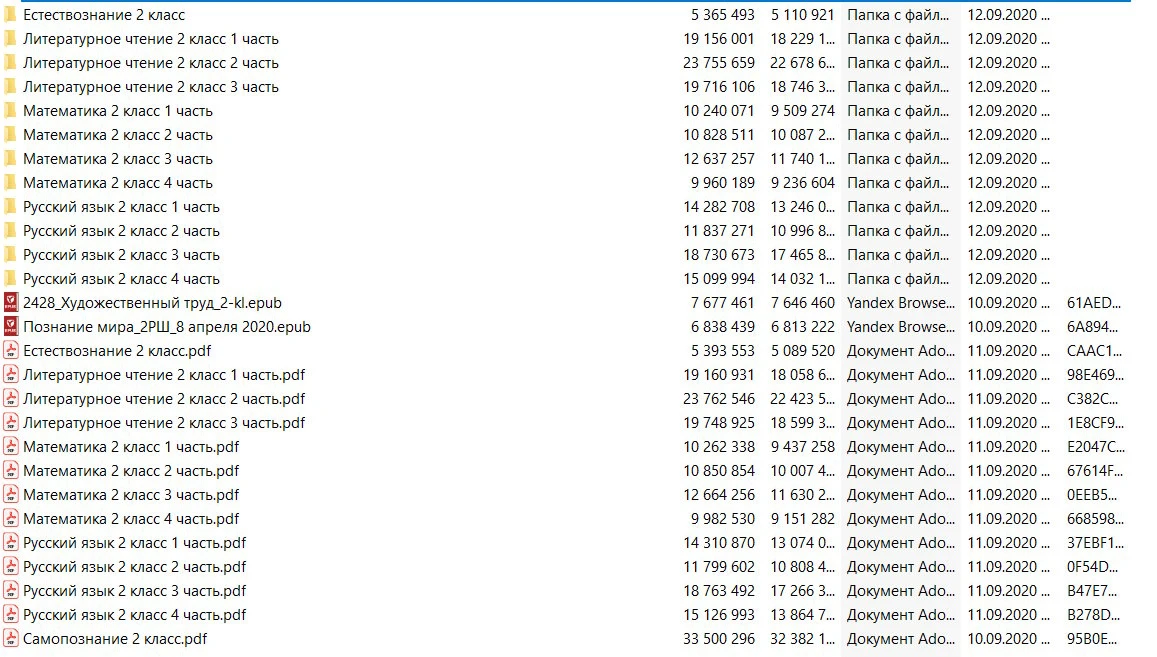Select the folder icon of Математика 2 класс 1 часть

click(x=10, y=111)
